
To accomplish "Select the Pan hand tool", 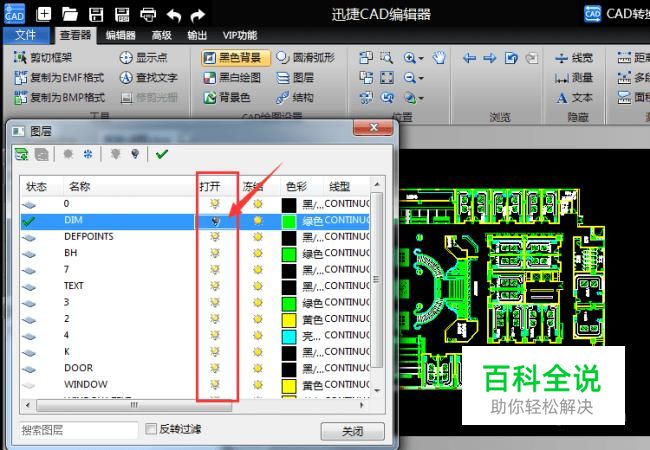I will coord(439,58).
